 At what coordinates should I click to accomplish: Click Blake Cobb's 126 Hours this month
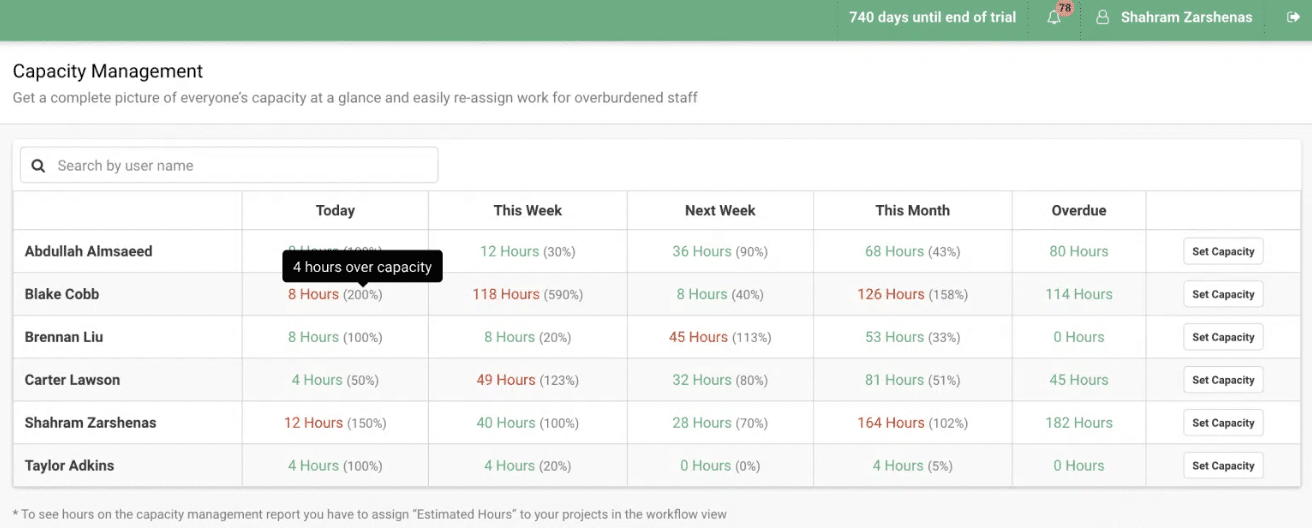[x=913, y=294]
